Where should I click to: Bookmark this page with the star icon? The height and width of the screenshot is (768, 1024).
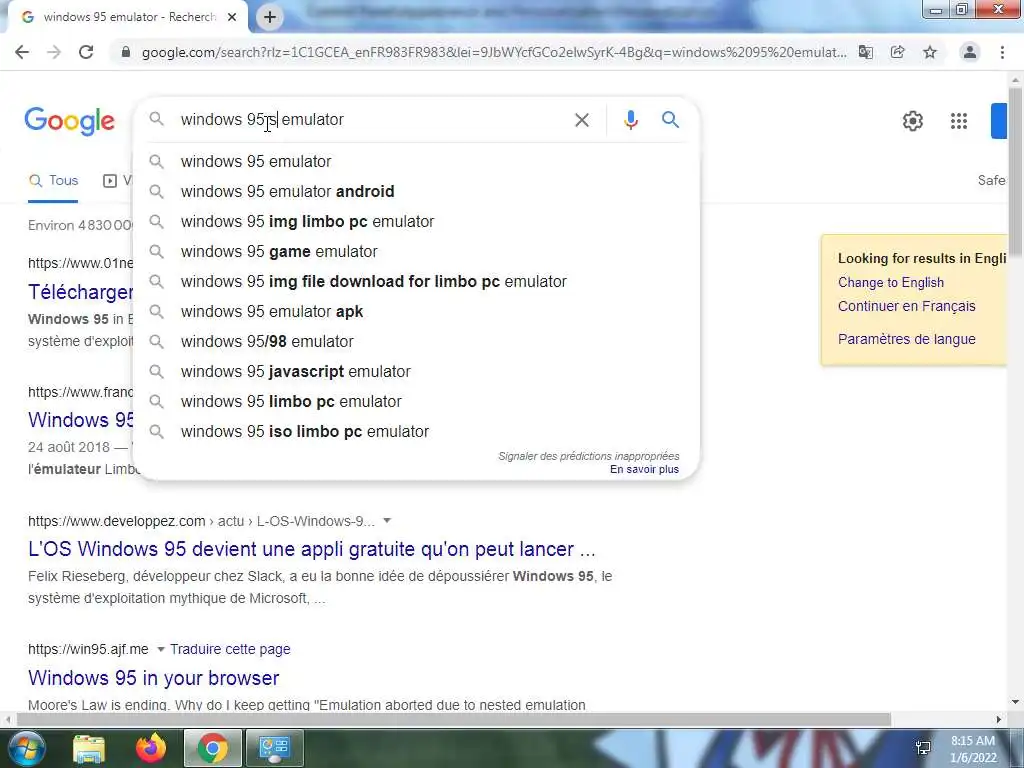click(x=930, y=52)
